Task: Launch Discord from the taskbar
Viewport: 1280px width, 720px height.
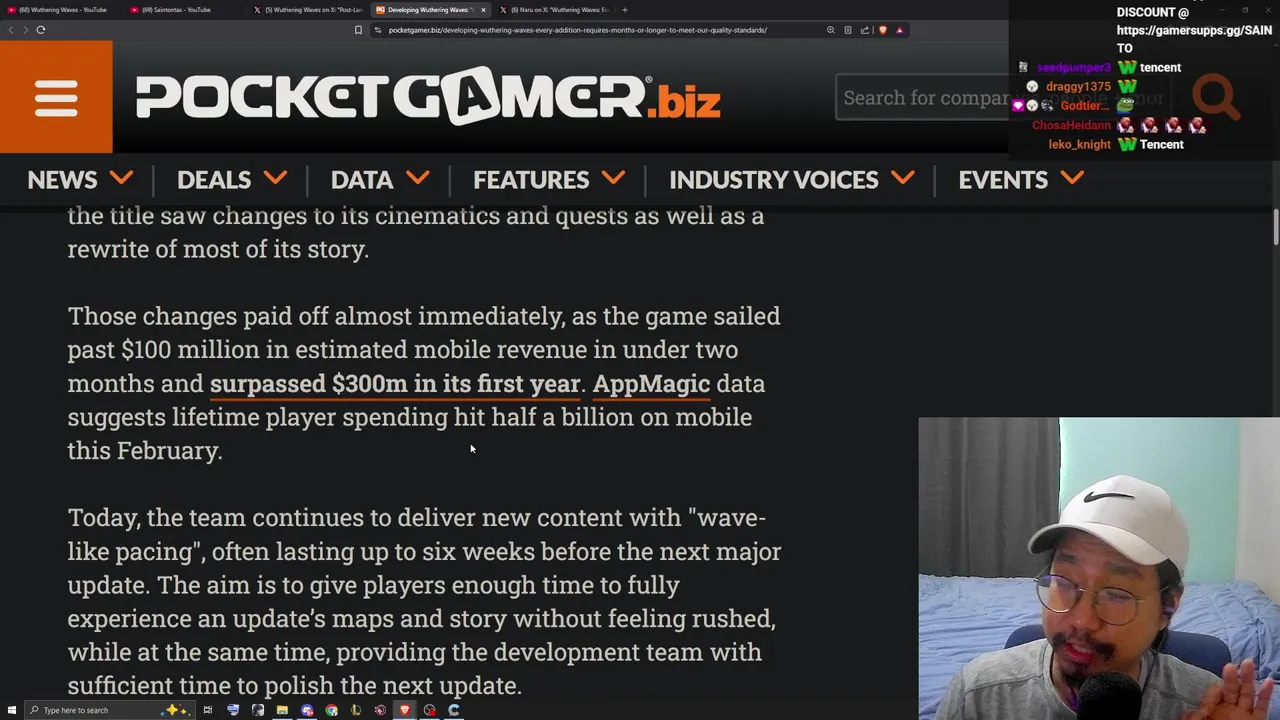Action: tap(307, 710)
